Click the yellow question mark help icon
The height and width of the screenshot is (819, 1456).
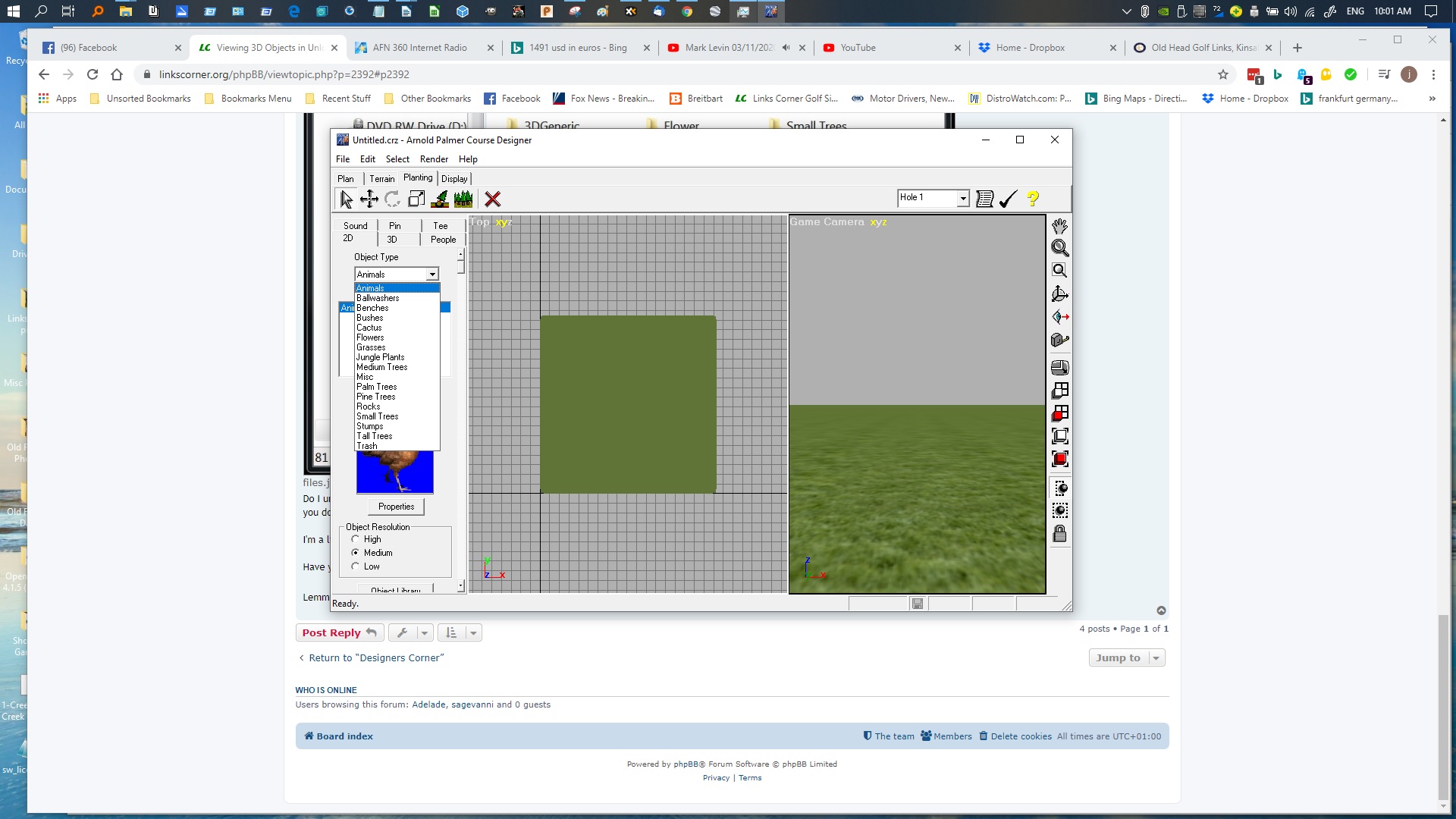click(1033, 199)
